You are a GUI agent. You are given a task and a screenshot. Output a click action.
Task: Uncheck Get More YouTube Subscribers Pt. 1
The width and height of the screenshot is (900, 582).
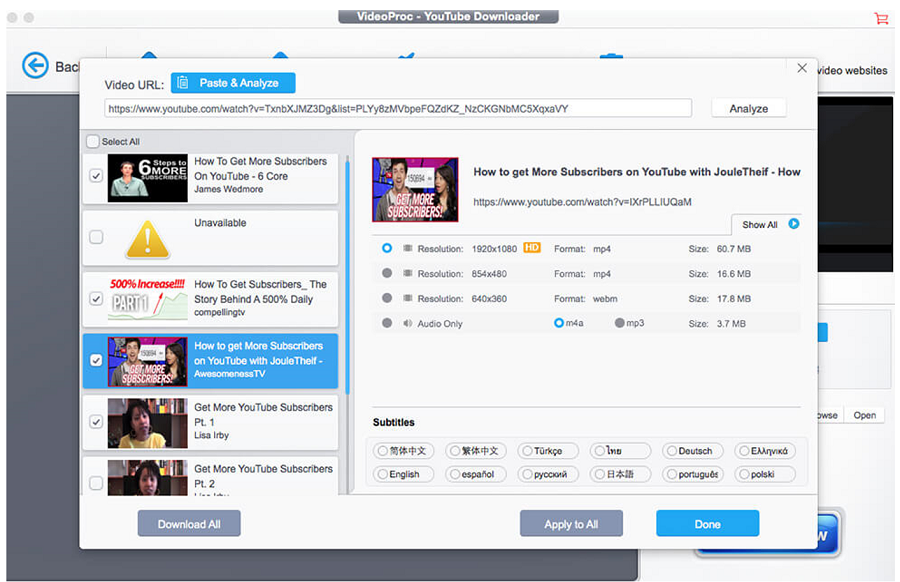pyautogui.click(x=96, y=422)
